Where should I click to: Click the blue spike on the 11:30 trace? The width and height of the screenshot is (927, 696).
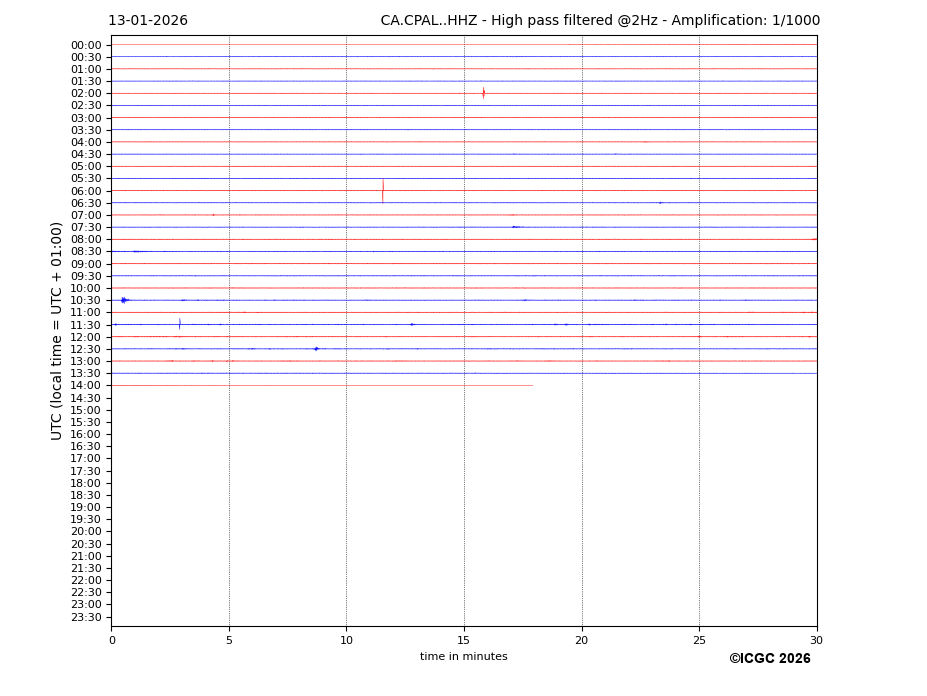(180, 324)
